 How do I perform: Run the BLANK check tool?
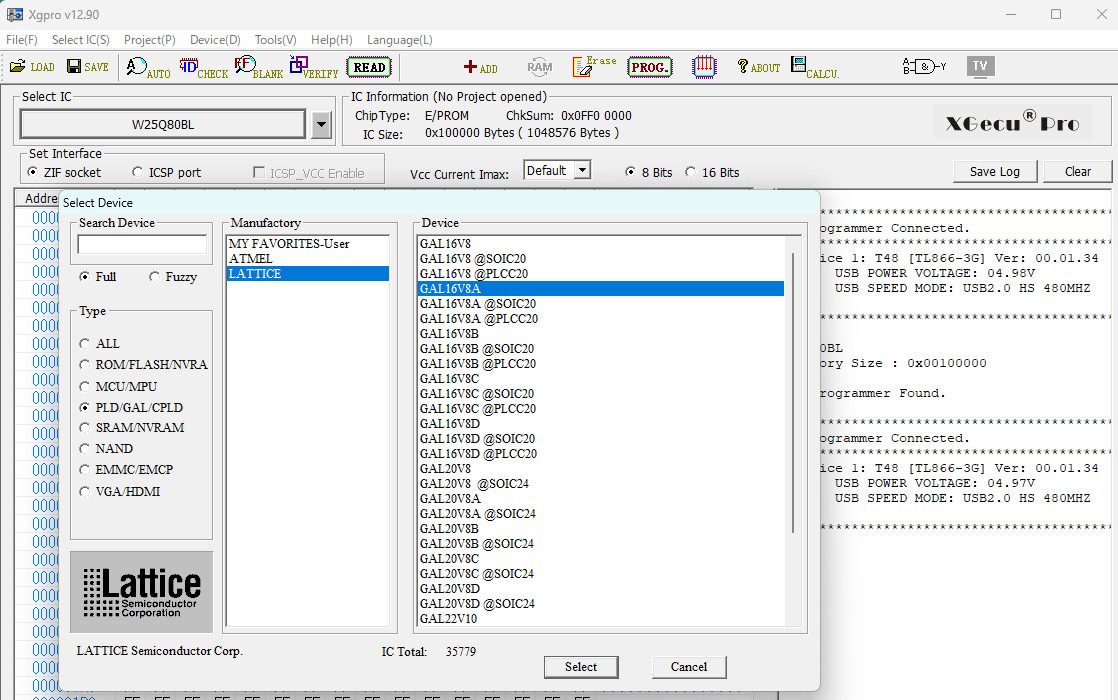[259, 67]
